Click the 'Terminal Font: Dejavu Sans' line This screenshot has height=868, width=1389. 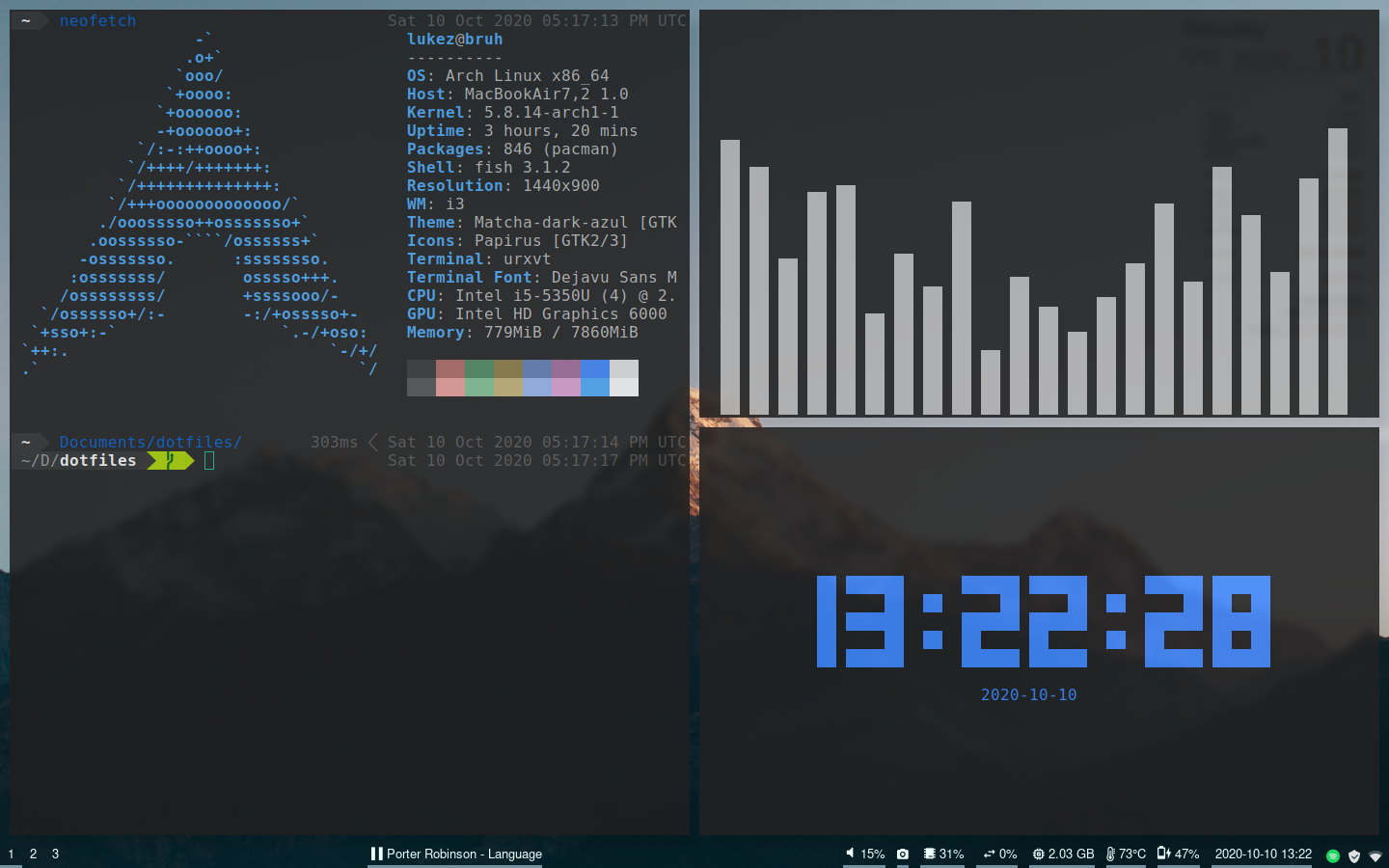[x=542, y=277]
